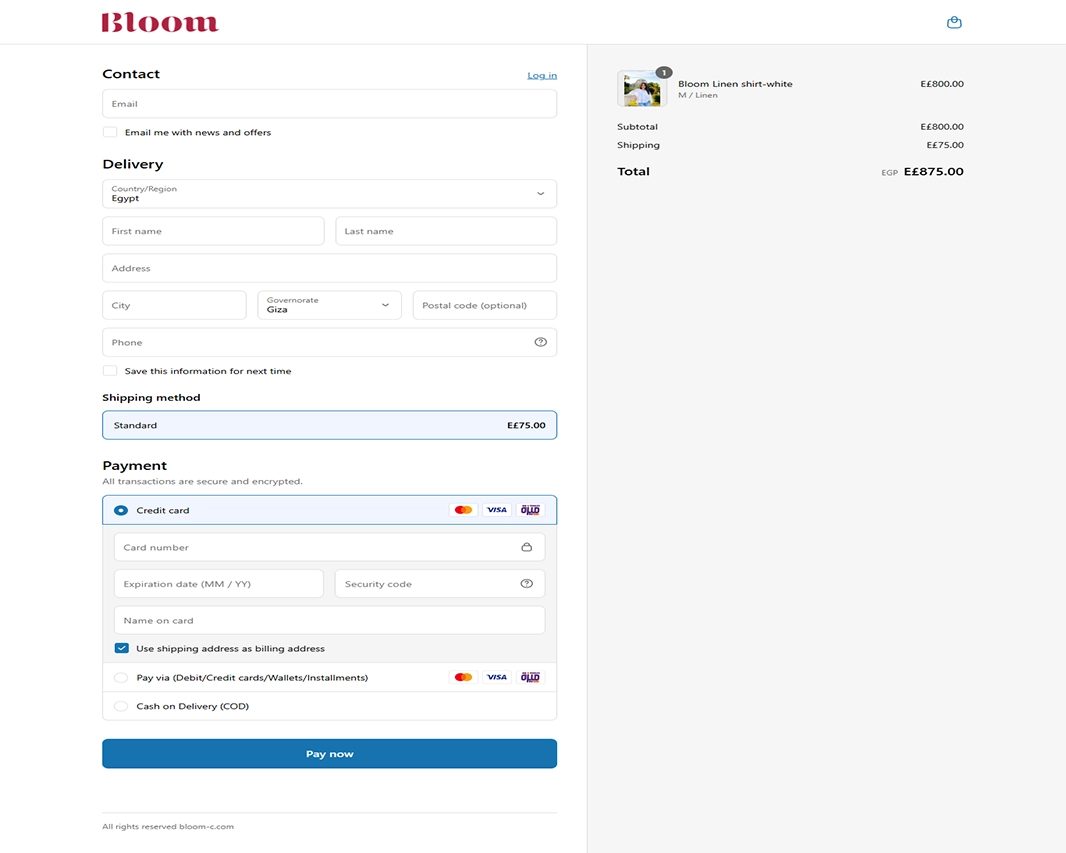Click the Name on card field
Viewport: 1066px width, 853px height.
(330, 621)
